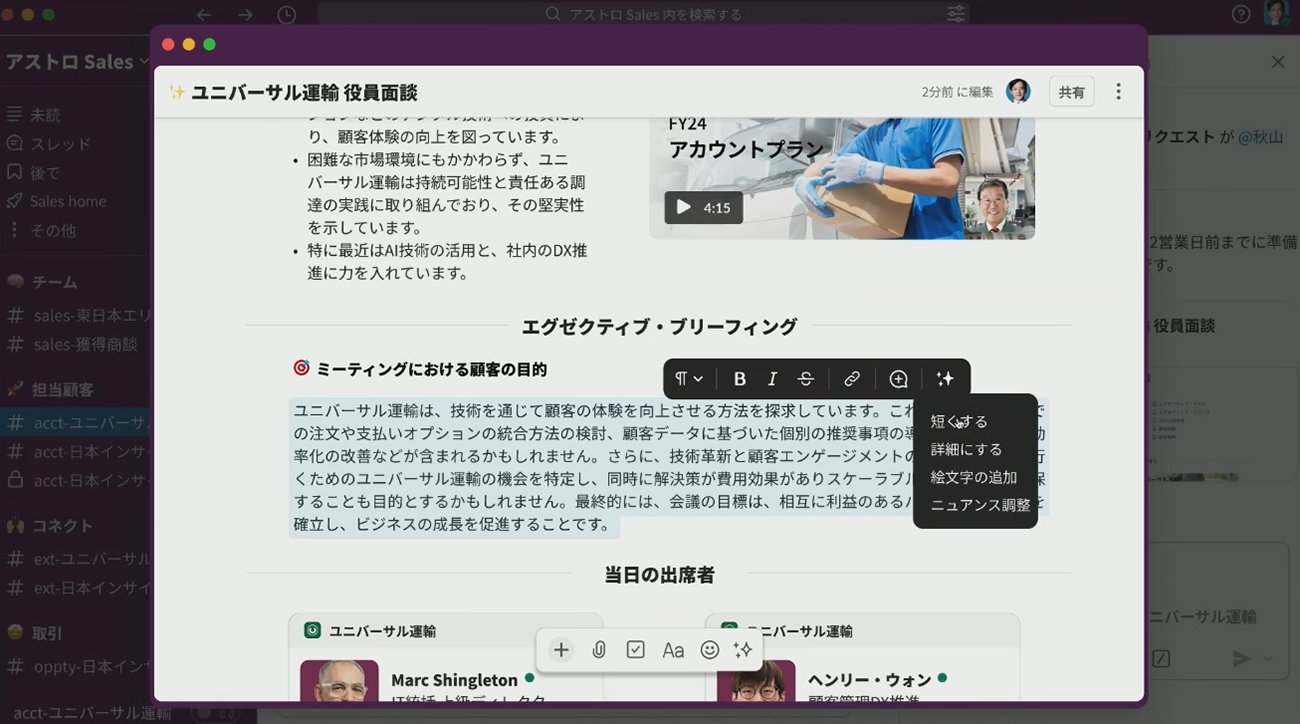Viewport: 1300px width, 724px height.
Task: Open the FY24 アカウントプラン video thumbnail
Action: (842, 178)
